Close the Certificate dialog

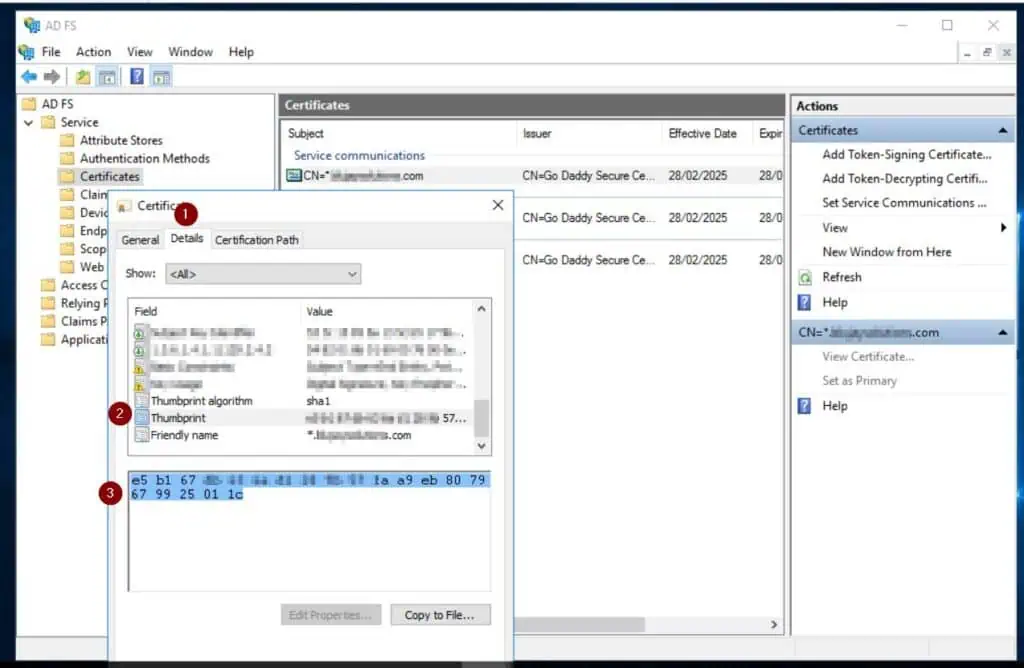[498, 205]
